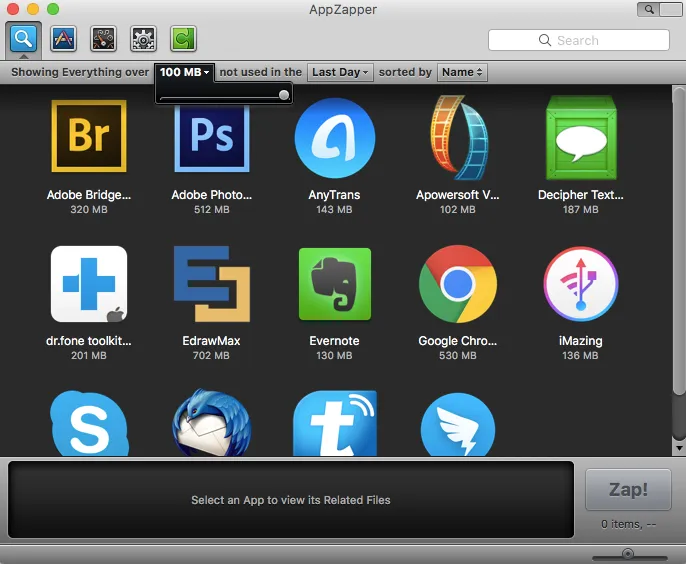The height and width of the screenshot is (564, 686).
Task: Open the sorted by Name dropdown
Action: pyautogui.click(x=462, y=72)
